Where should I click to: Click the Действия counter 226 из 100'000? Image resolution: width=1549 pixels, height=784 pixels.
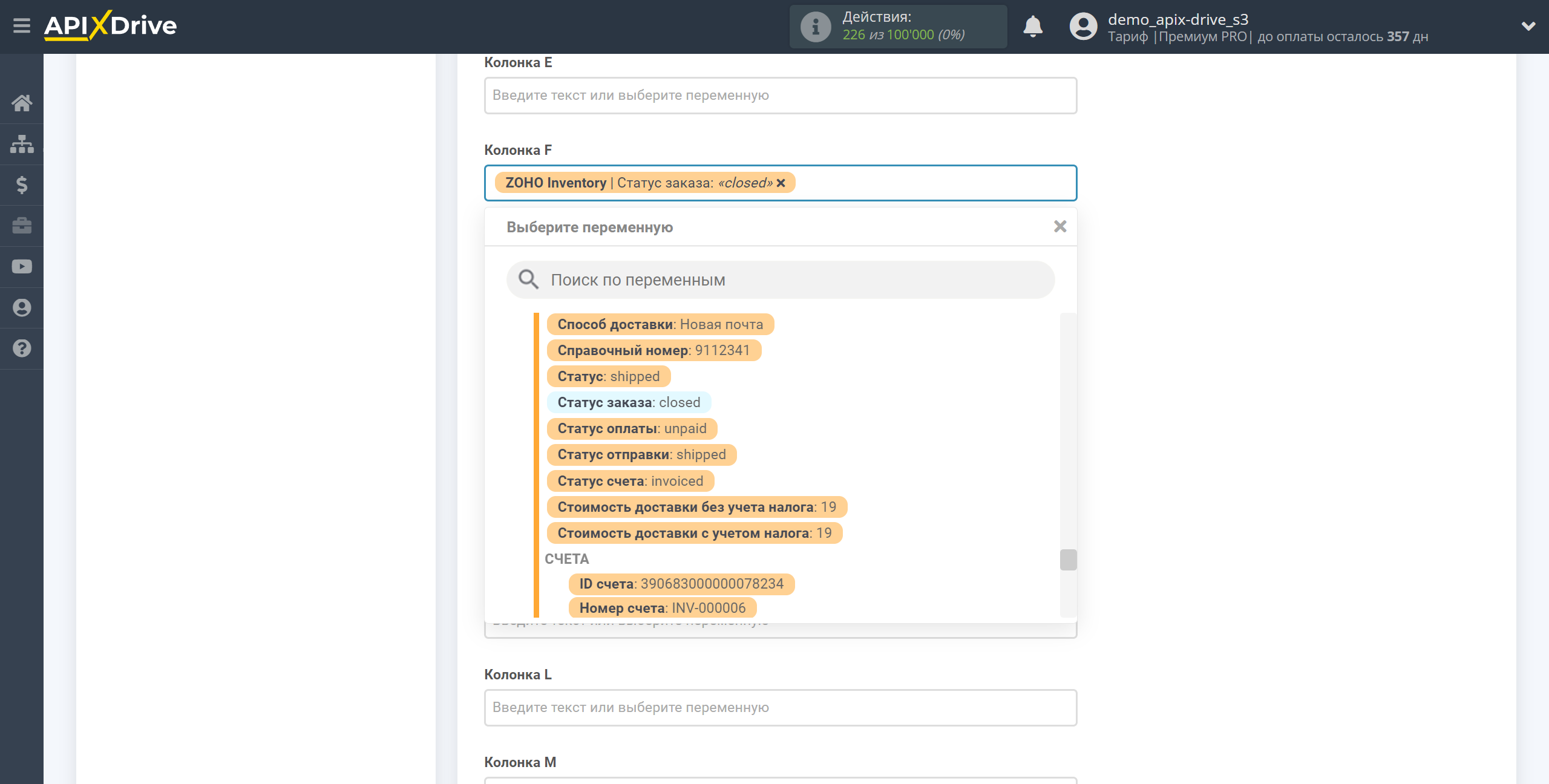(903, 35)
